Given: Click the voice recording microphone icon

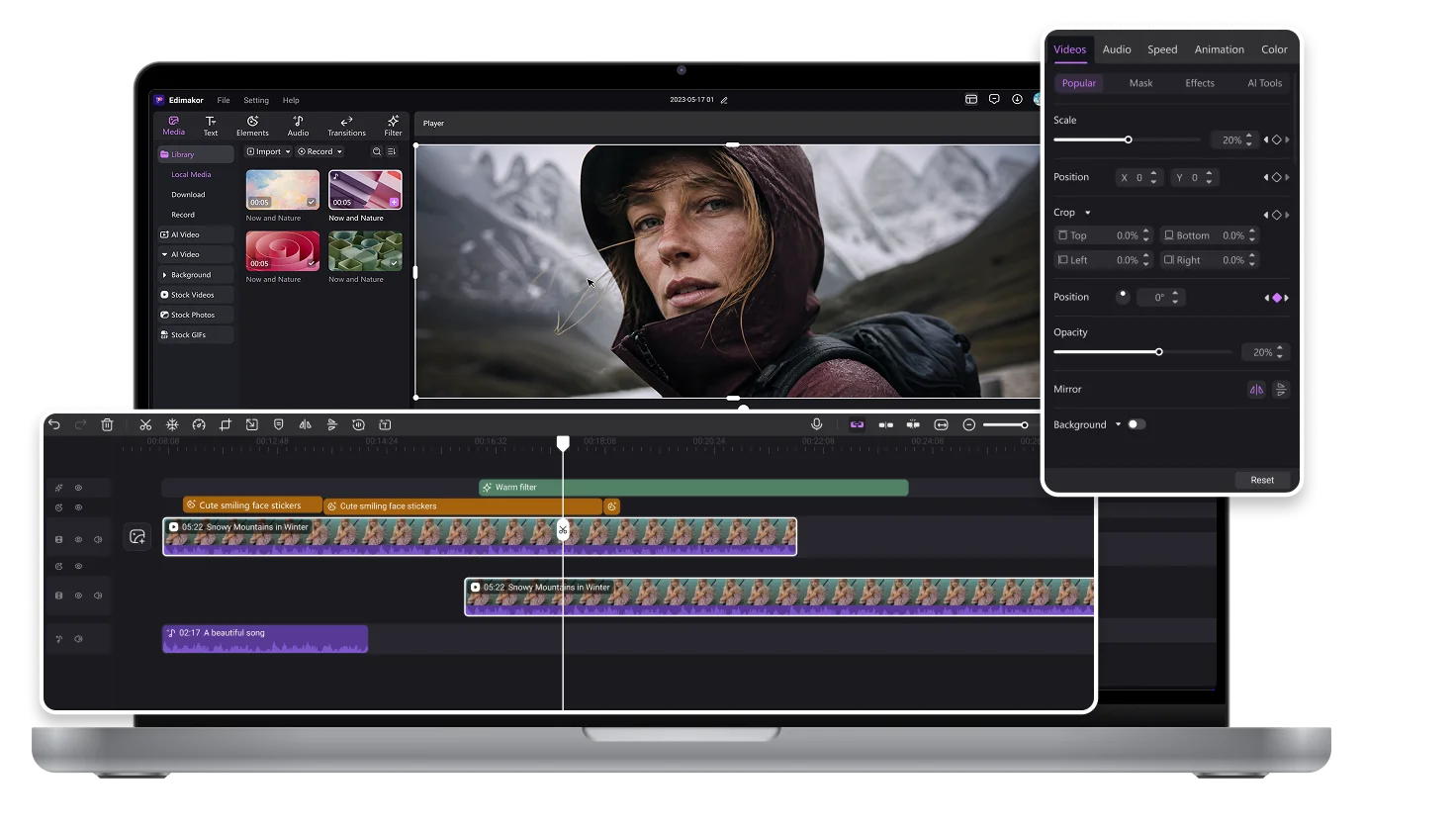Looking at the screenshot, I should click(x=817, y=424).
